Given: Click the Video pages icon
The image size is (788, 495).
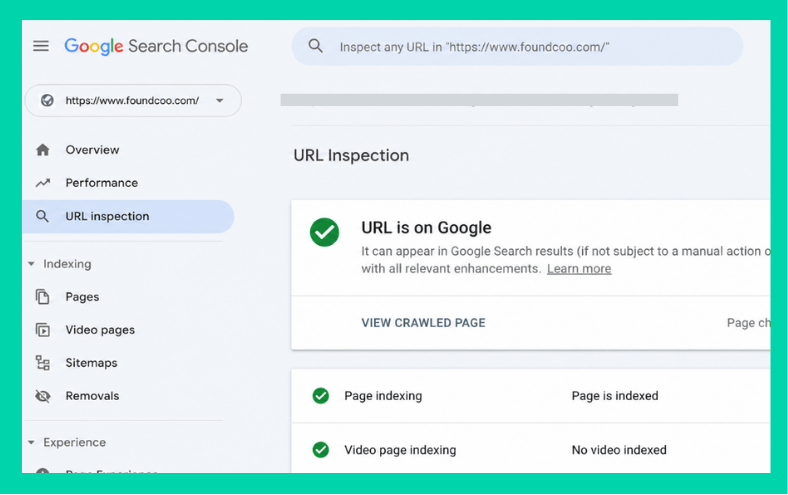Looking at the screenshot, I should click(43, 330).
